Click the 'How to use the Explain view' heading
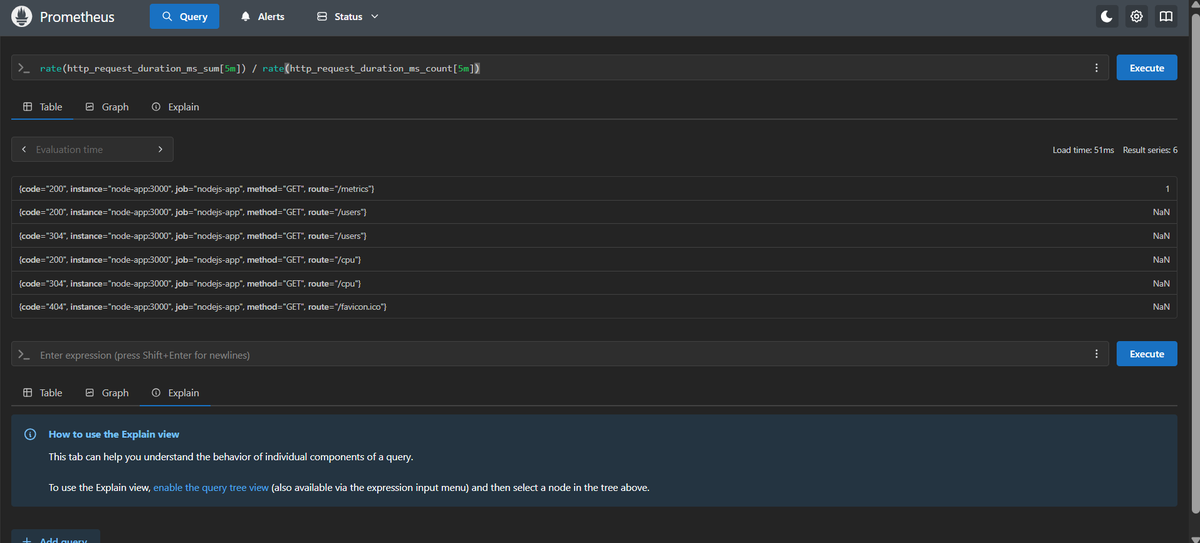Image resolution: width=1200 pixels, height=543 pixels. point(114,434)
